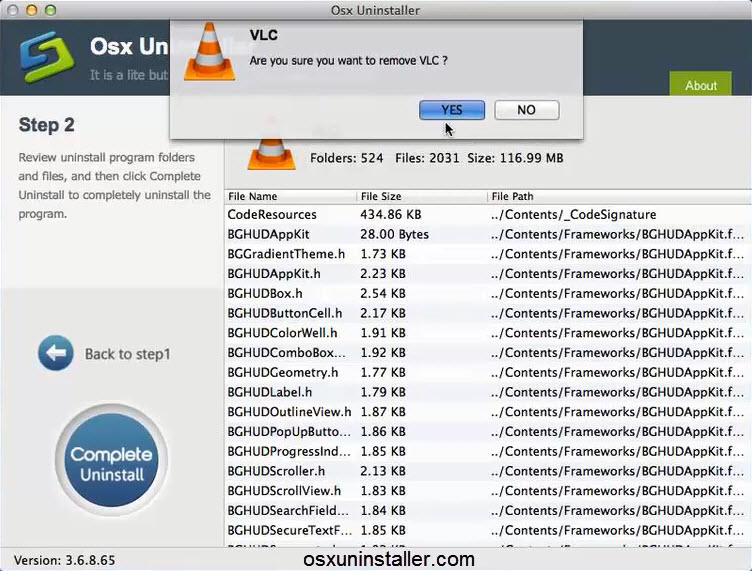Select the BGHUDLabel.h file row
The width and height of the screenshot is (752, 571).
488,392
